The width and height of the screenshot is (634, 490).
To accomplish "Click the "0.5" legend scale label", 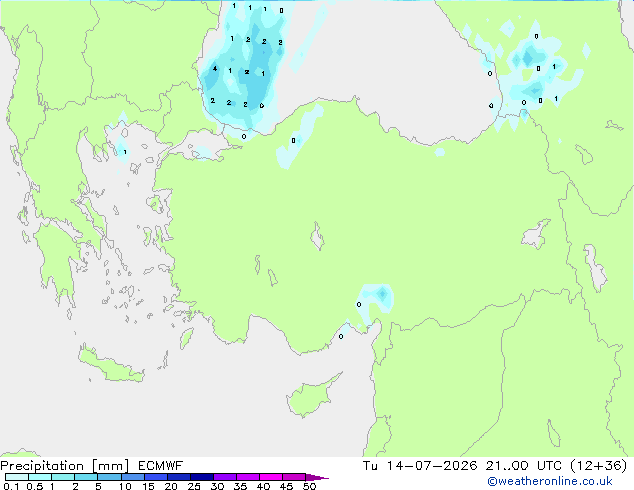I will tap(34, 486).
